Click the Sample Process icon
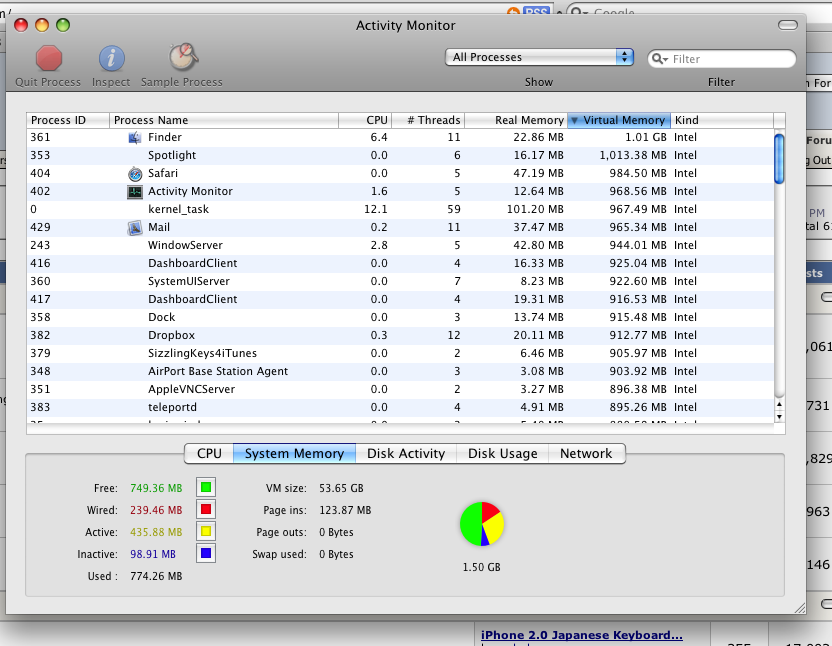Viewport: 832px width, 646px height. pos(183,57)
